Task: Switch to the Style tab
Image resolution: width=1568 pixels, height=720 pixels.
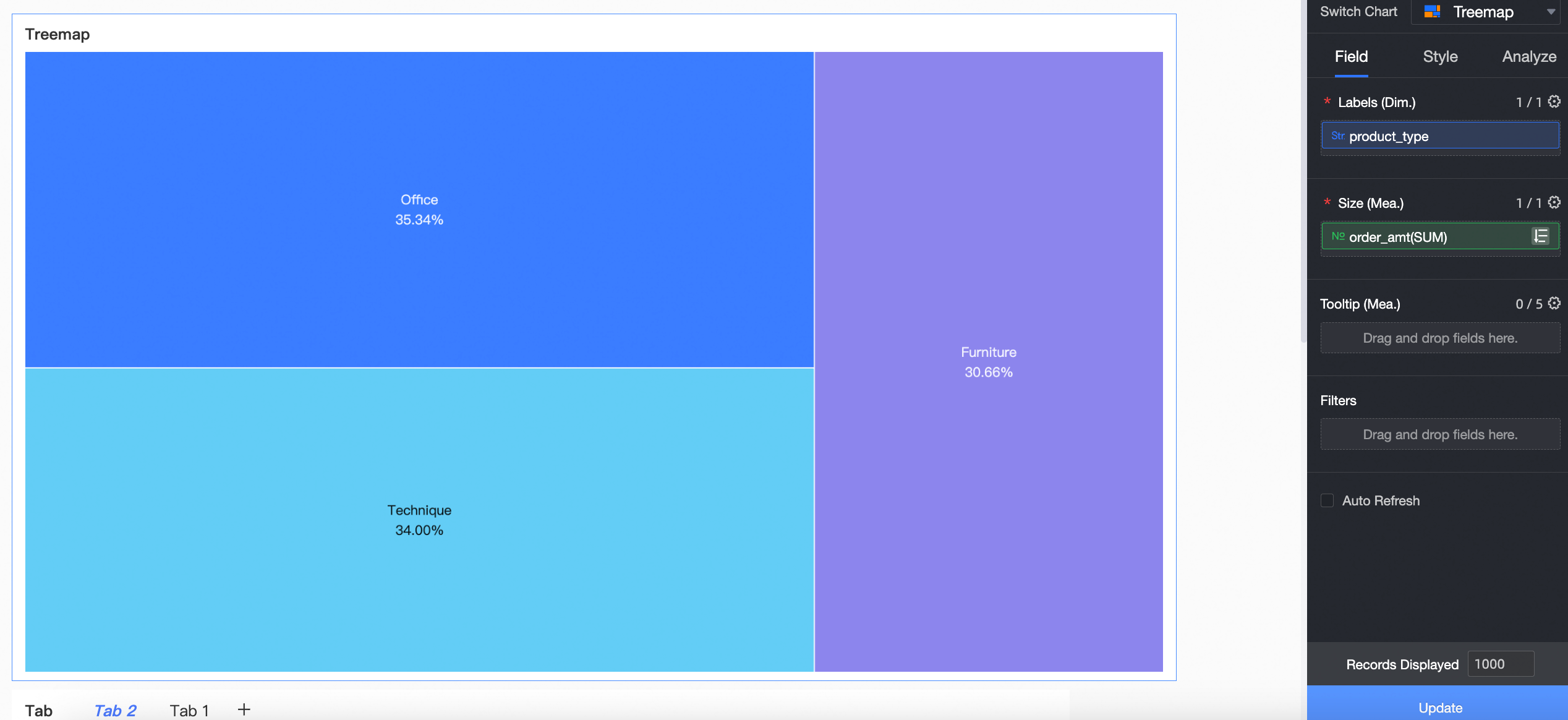Action: click(x=1440, y=57)
